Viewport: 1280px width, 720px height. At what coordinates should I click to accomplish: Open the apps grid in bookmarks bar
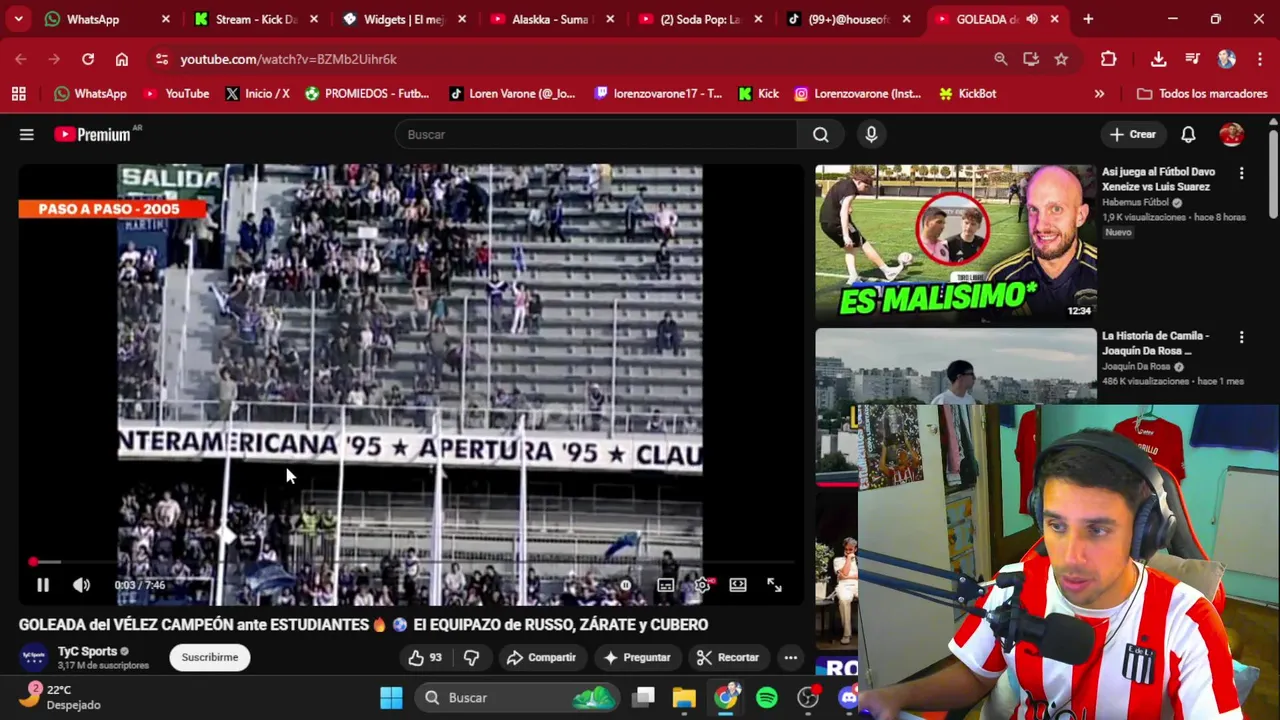[18, 93]
